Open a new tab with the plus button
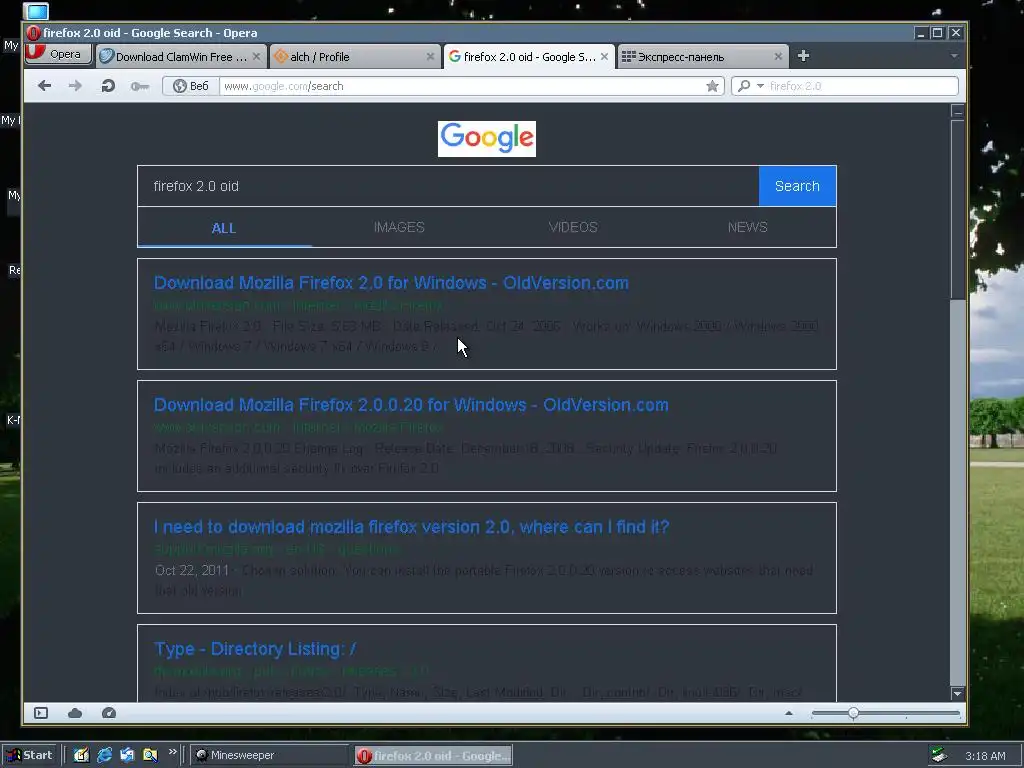 point(804,56)
